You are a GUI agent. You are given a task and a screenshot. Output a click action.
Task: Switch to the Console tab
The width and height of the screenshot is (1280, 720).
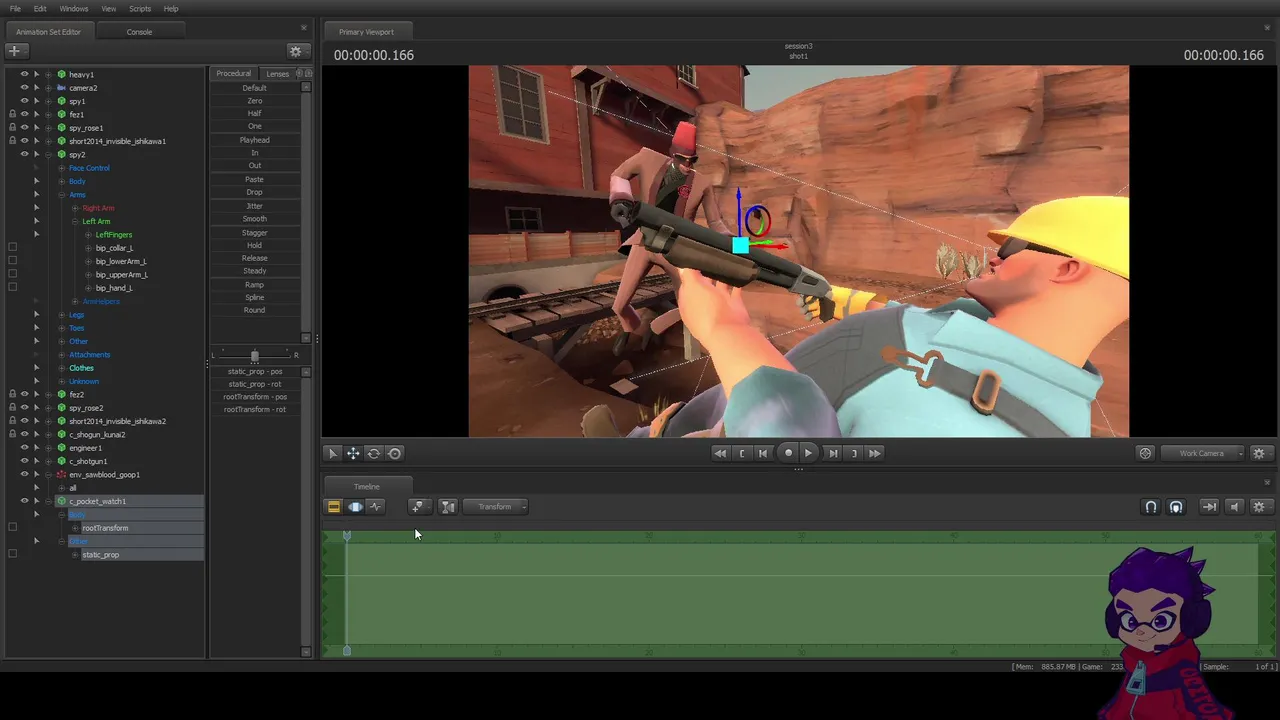pos(139,32)
